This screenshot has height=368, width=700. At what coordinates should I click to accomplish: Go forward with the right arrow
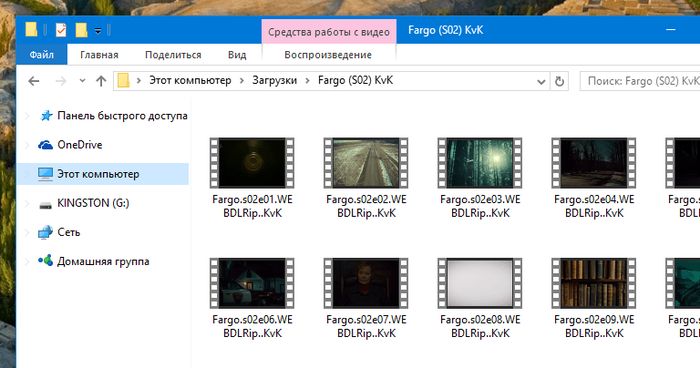pos(61,81)
